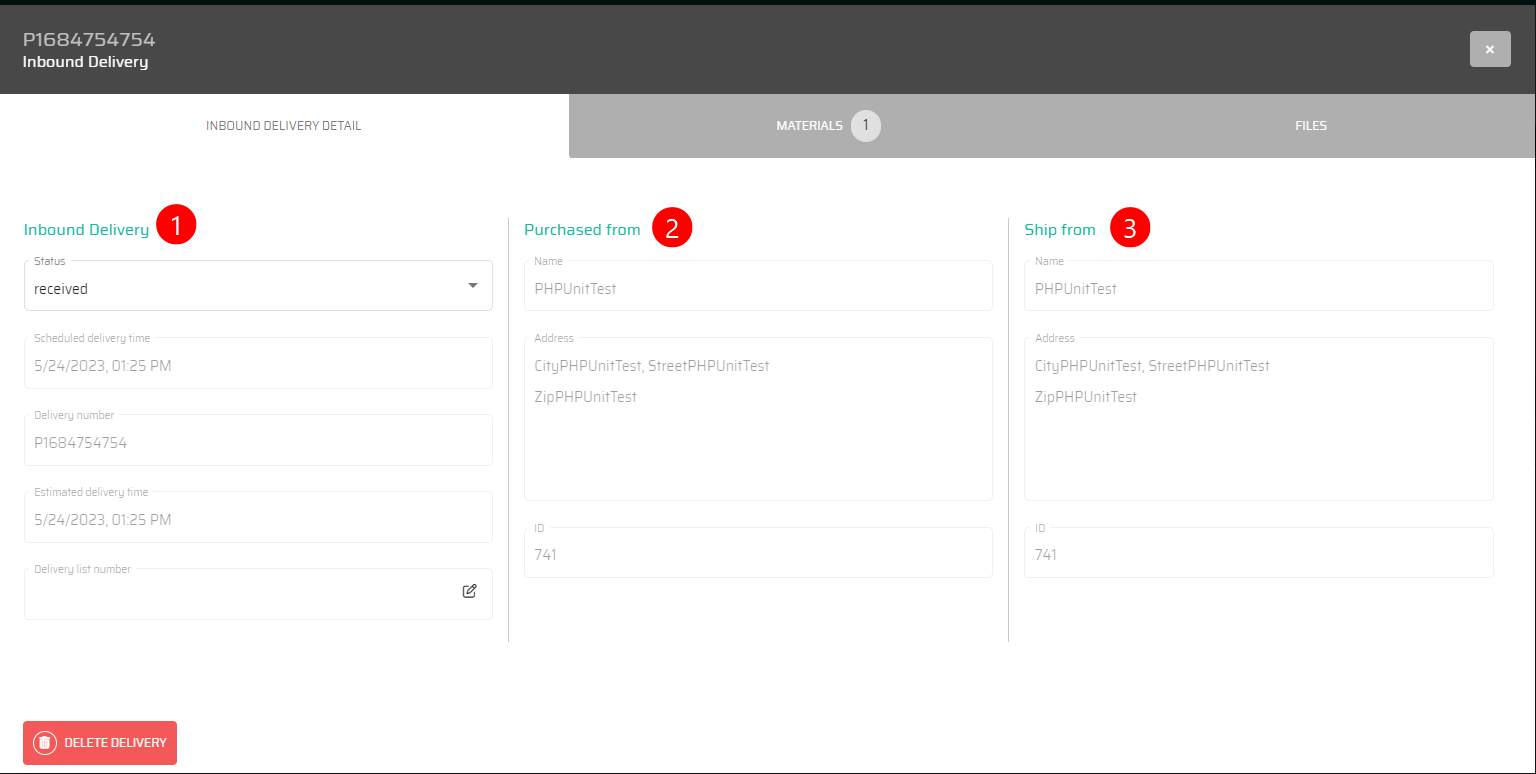This screenshot has width=1536, height=774.
Task: Click the Purchased from Name field
Action: (x=758, y=288)
